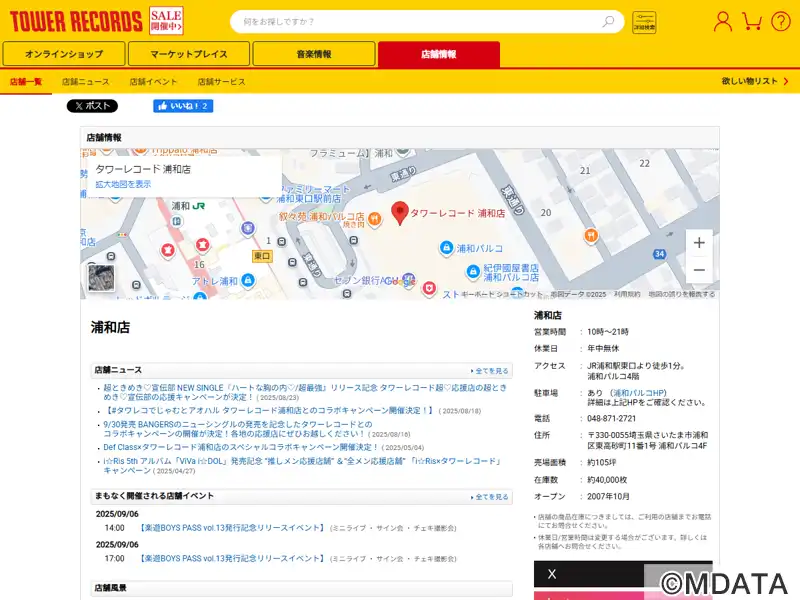Click the red タワーレコード 浦和店 map pin

tap(399, 213)
